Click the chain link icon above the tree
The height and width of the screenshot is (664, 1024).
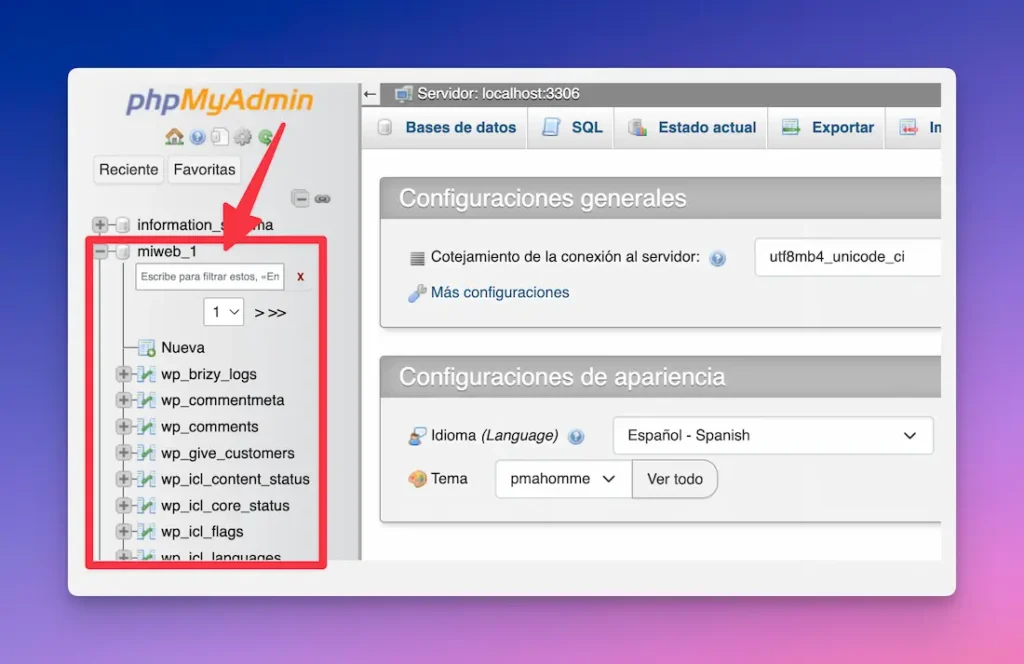pos(322,200)
